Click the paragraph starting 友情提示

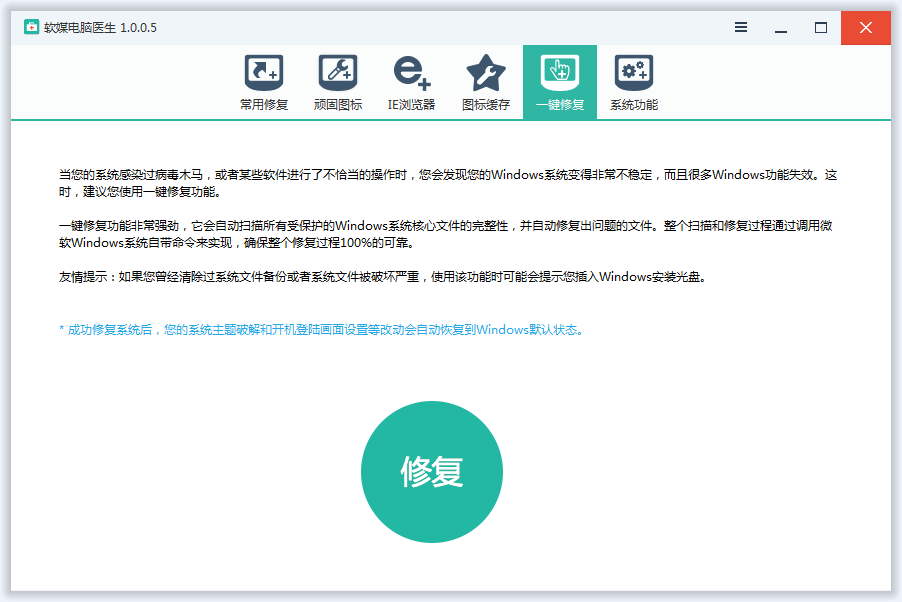point(383,277)
